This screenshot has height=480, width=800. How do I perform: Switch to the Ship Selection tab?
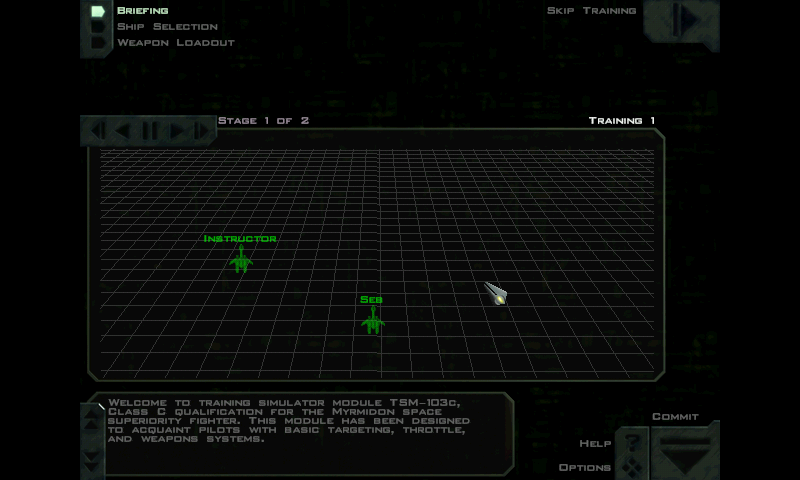click(167, 27)
